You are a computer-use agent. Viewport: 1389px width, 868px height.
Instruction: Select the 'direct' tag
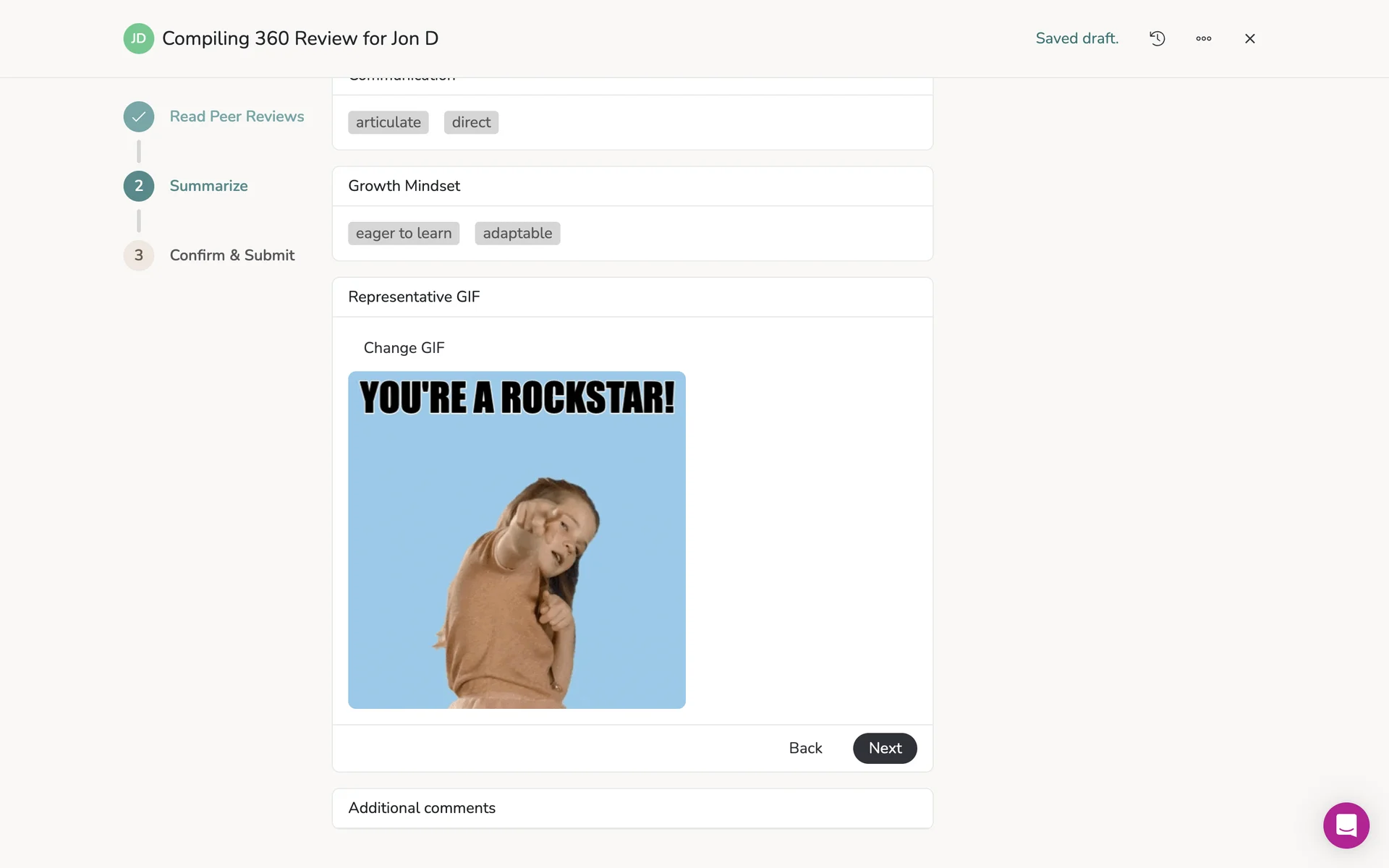tap(471, 122)
